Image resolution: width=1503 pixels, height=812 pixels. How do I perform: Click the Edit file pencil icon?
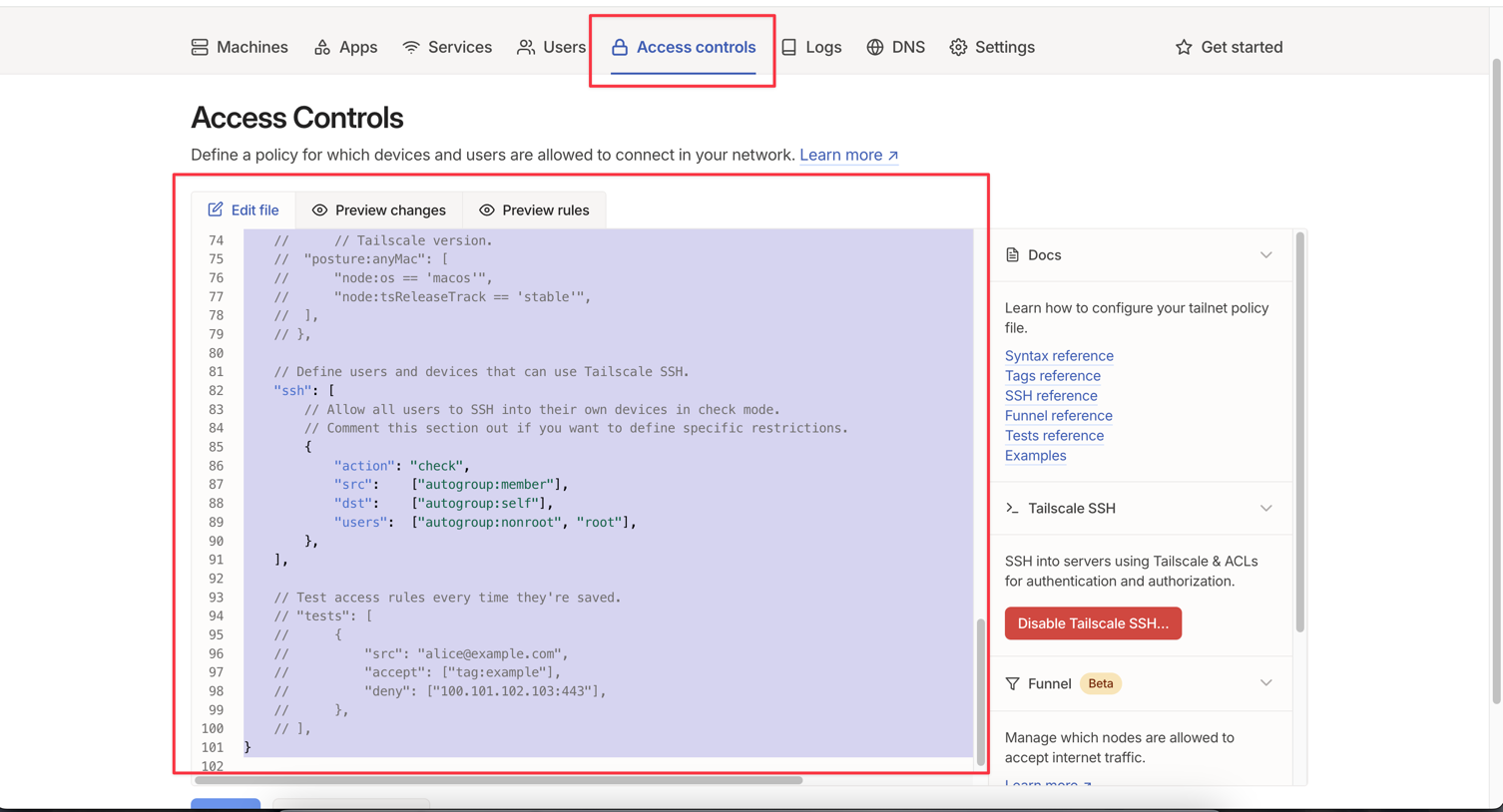coord(216,209)
